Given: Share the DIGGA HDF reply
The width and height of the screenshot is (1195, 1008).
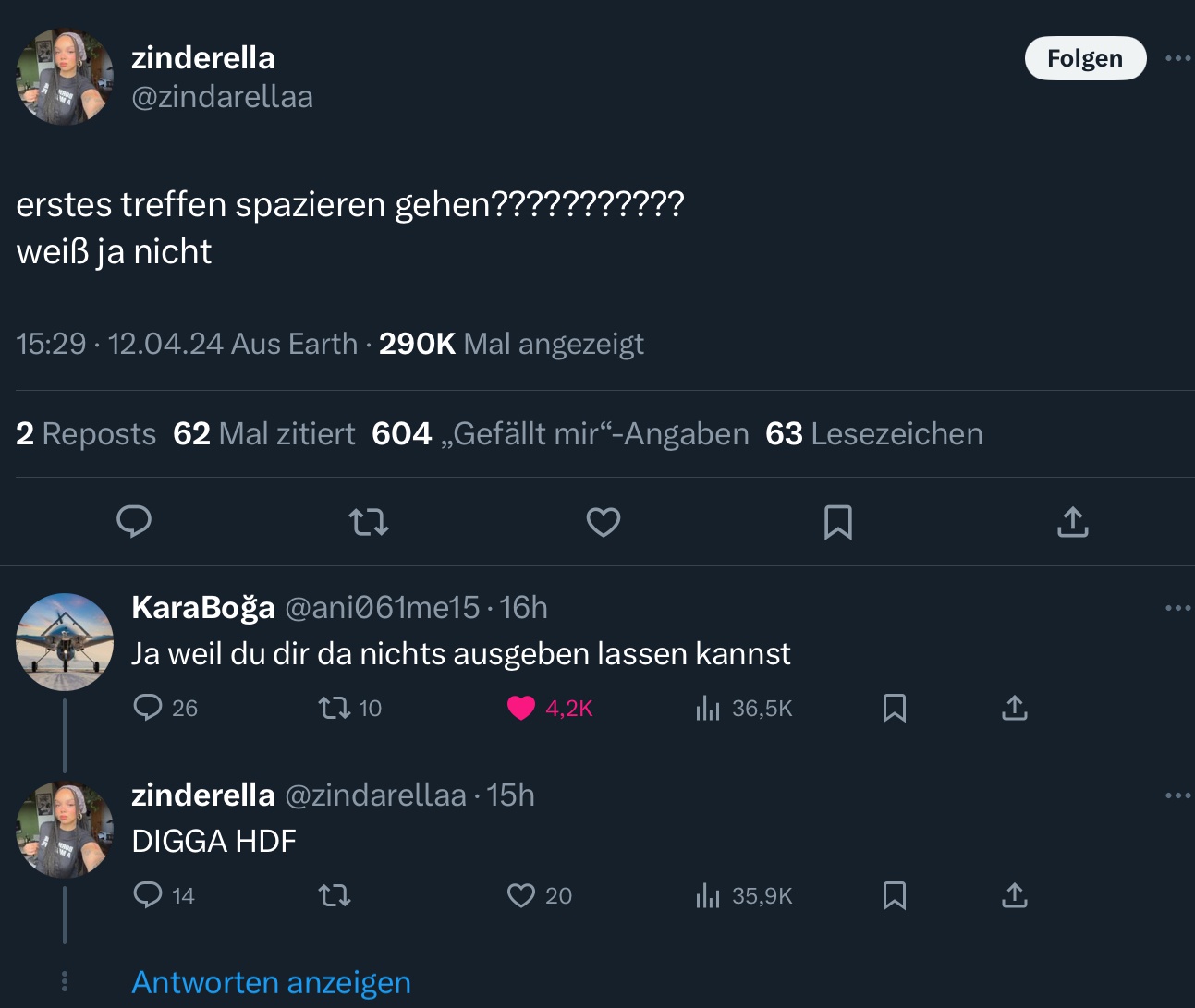Looking at the screenshot, I should (x=1014, y=895).
